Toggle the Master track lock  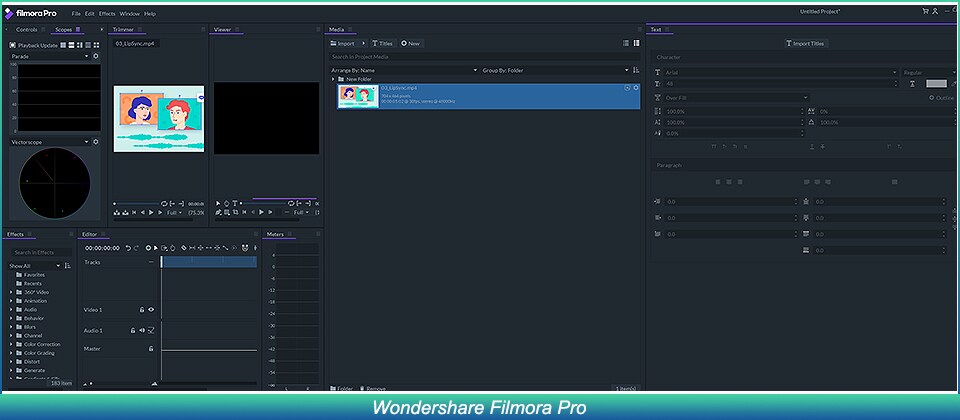(151, 348)
